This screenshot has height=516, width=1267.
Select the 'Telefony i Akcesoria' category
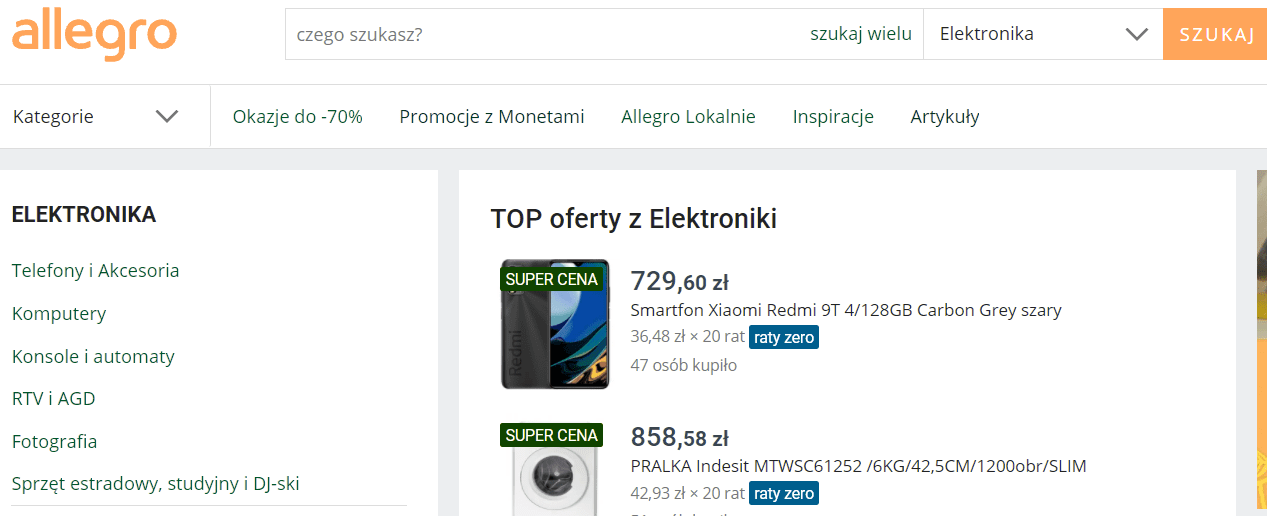(x=96, y=270)
